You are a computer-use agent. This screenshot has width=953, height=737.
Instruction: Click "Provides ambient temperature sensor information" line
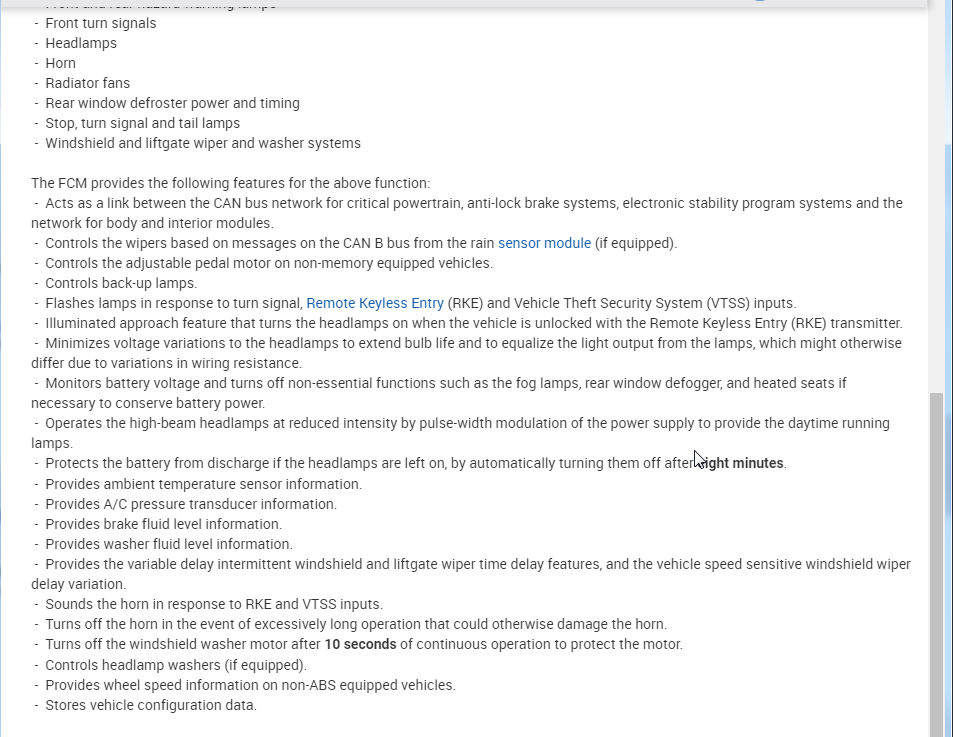pos(203,484)
